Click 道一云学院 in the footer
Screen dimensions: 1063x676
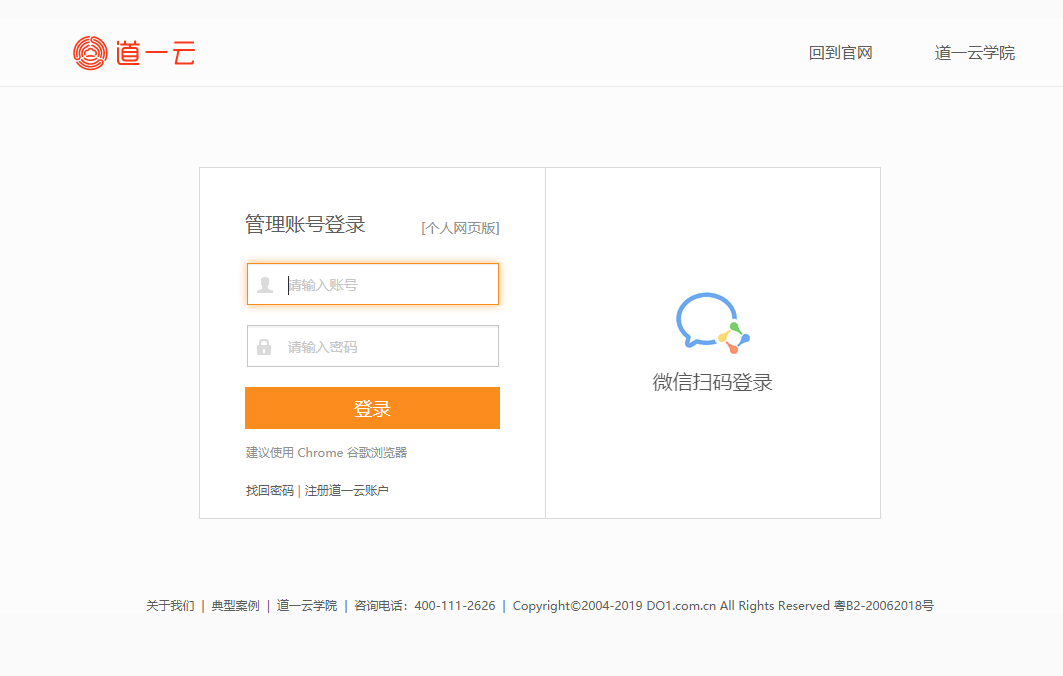pos(305,605)
